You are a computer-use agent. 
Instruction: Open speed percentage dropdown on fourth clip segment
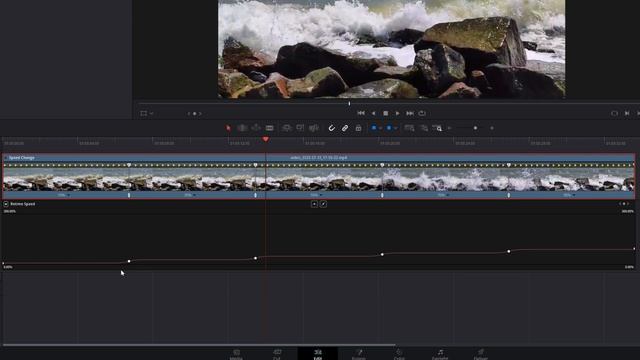click(x=447, y=196)
